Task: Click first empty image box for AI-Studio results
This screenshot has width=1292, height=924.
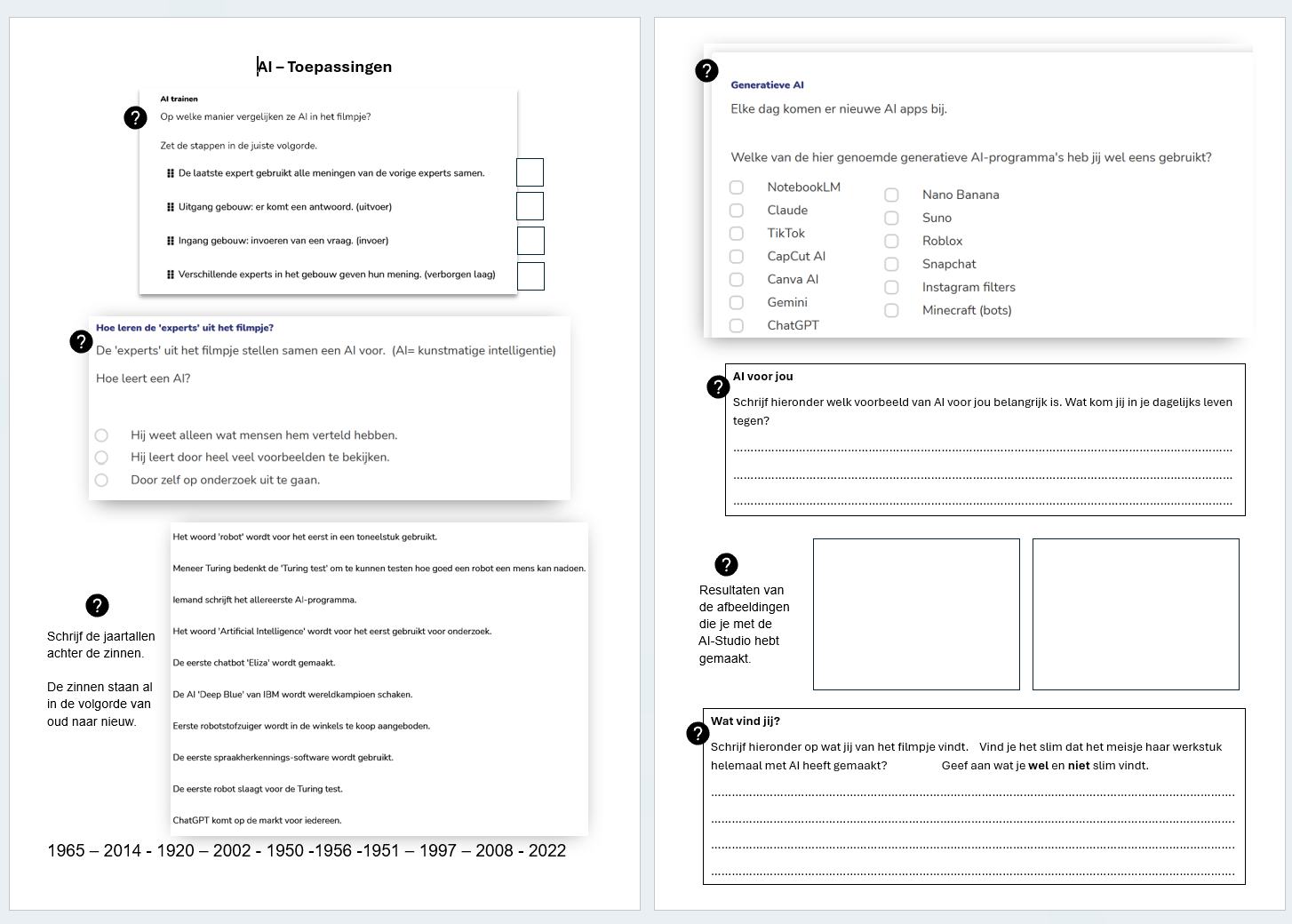Action: tap(916, 614)
